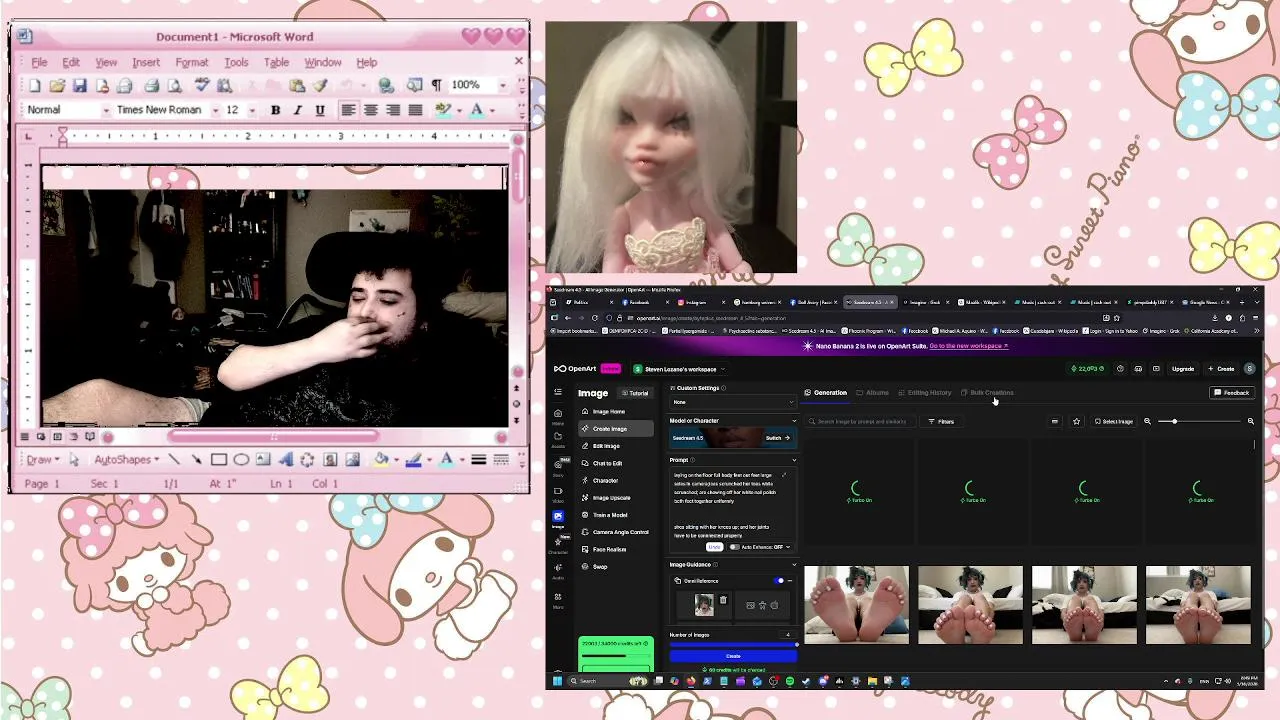Image resolution: width=1280 pixels, height=720 pixels.
Task: Switch to the Editing History tab in OpenArt
Action: (x=925, y=393)
